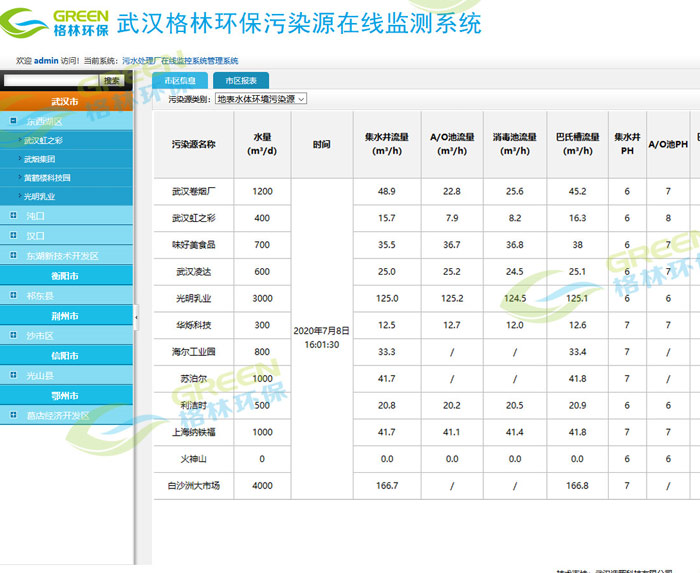Expand 东湖新技术开发区 node
This screenshot has width=700, height=573.
coord(13,255)
